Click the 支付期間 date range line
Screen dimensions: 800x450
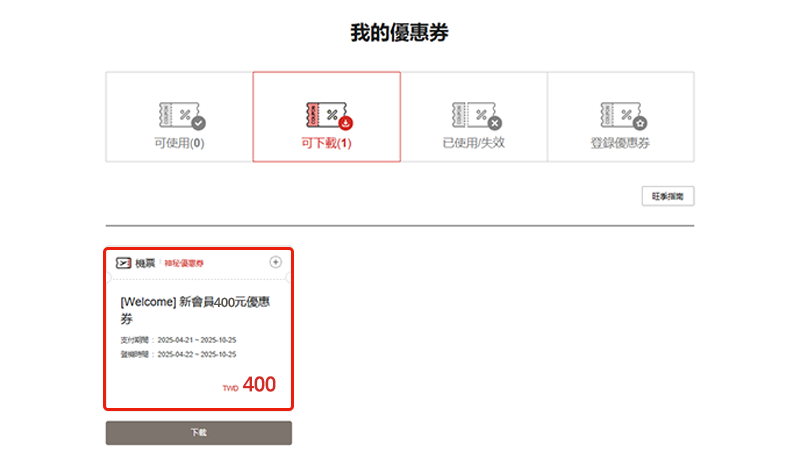click(x=177, y=340)
